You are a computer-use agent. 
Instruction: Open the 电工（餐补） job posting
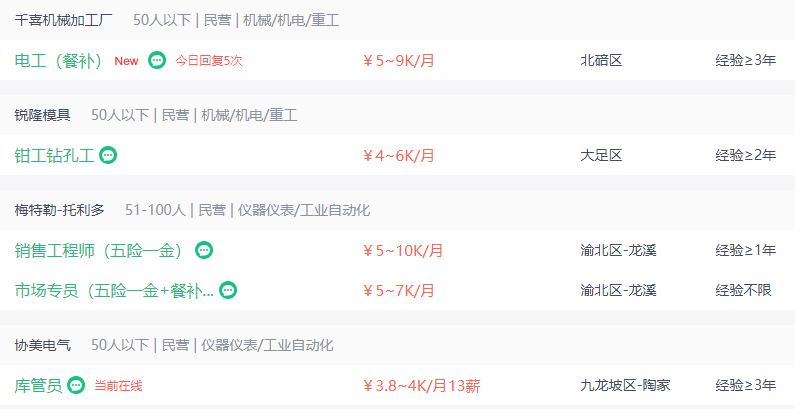59,61
